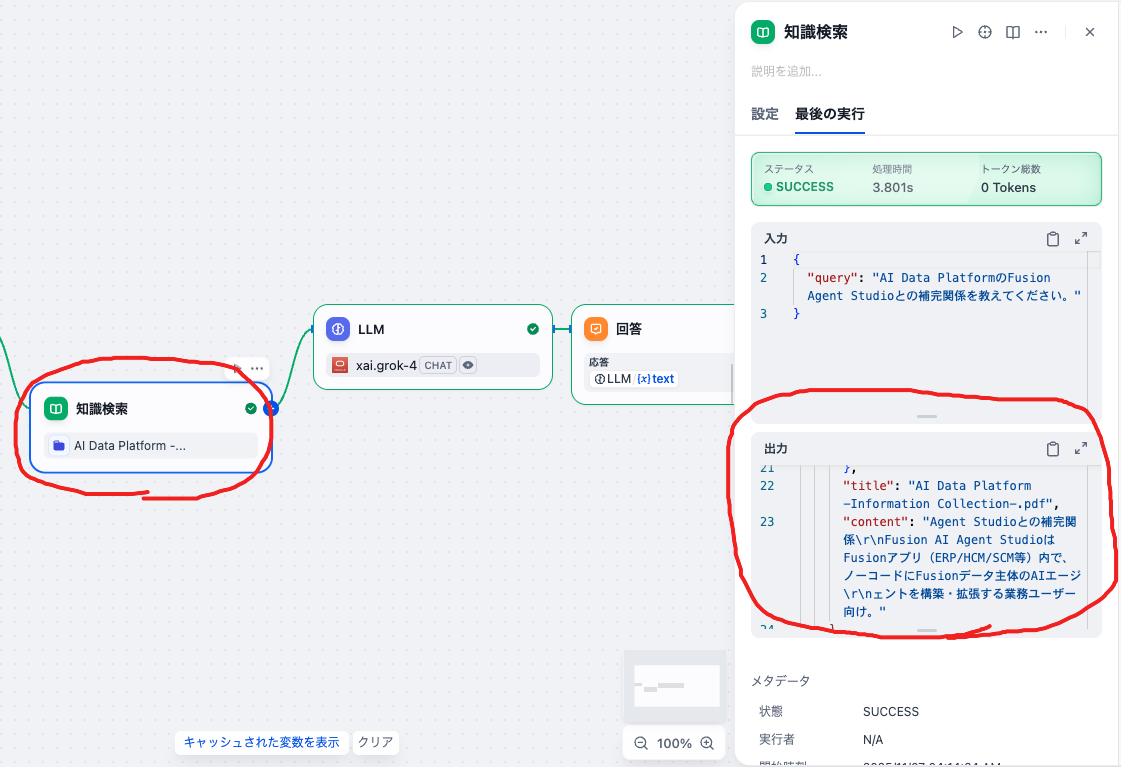The width and height of the screenshot is (1121, 767).
Task: Click the 状態 SUCCESS metadata value
Action: pos(891,712)
